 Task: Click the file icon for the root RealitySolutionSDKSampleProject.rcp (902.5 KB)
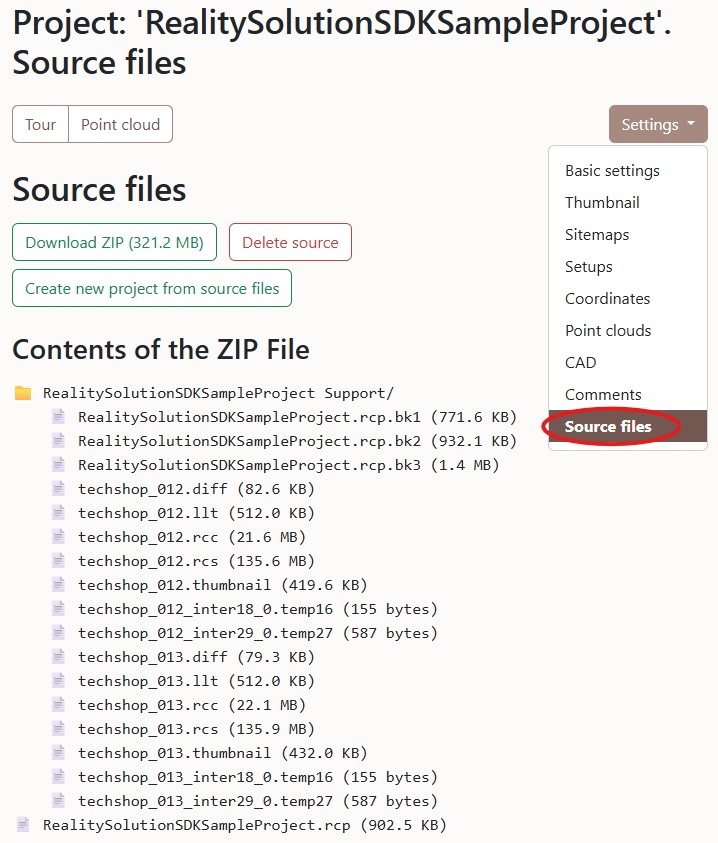point(23,825)
